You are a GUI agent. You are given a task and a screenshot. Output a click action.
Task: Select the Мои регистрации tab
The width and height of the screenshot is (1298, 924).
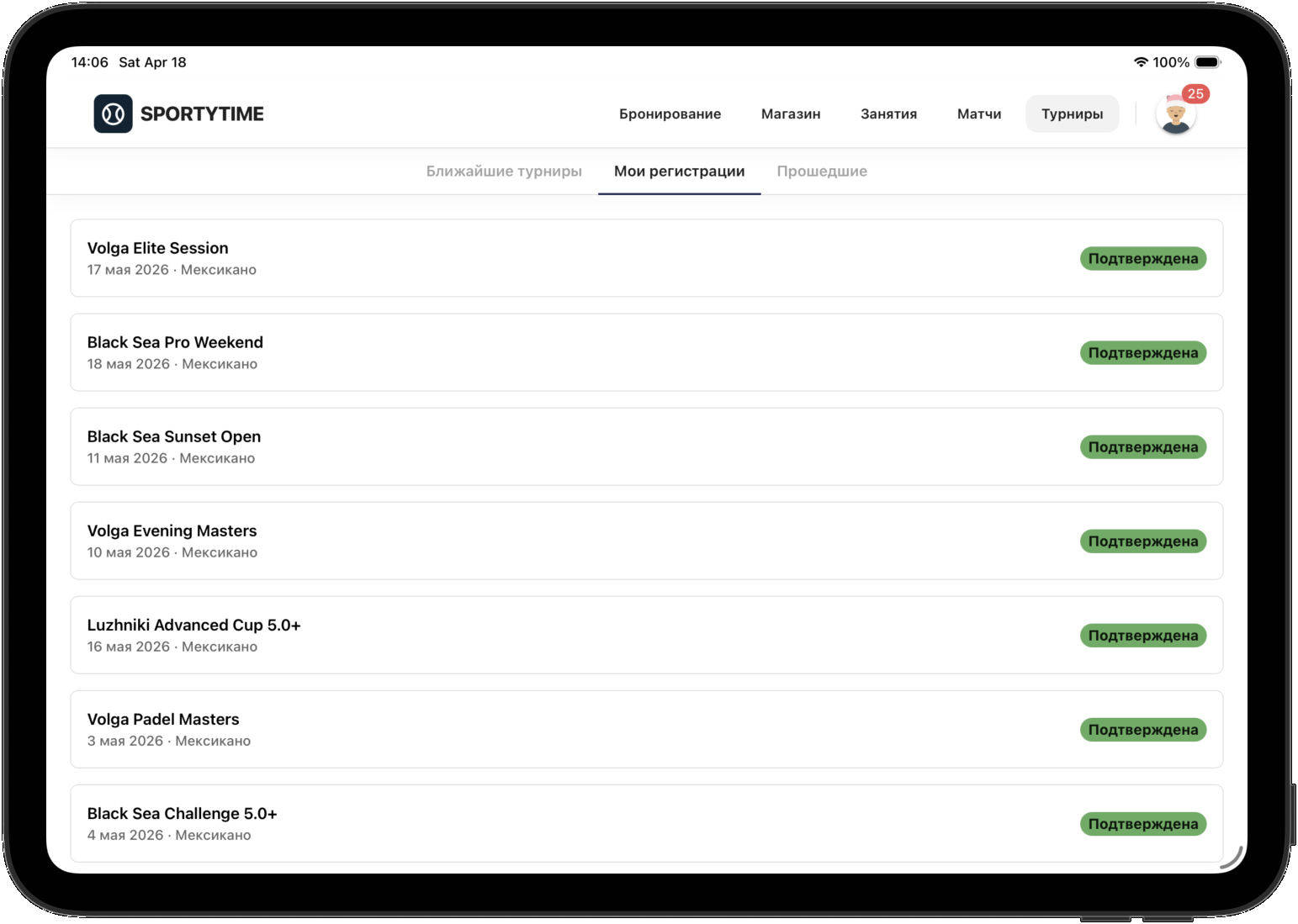[679, 171]
